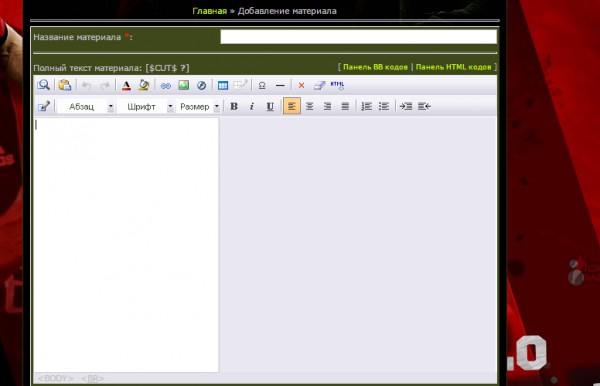
Task: Click the paste clipboard icon
Action: point(65,85)
